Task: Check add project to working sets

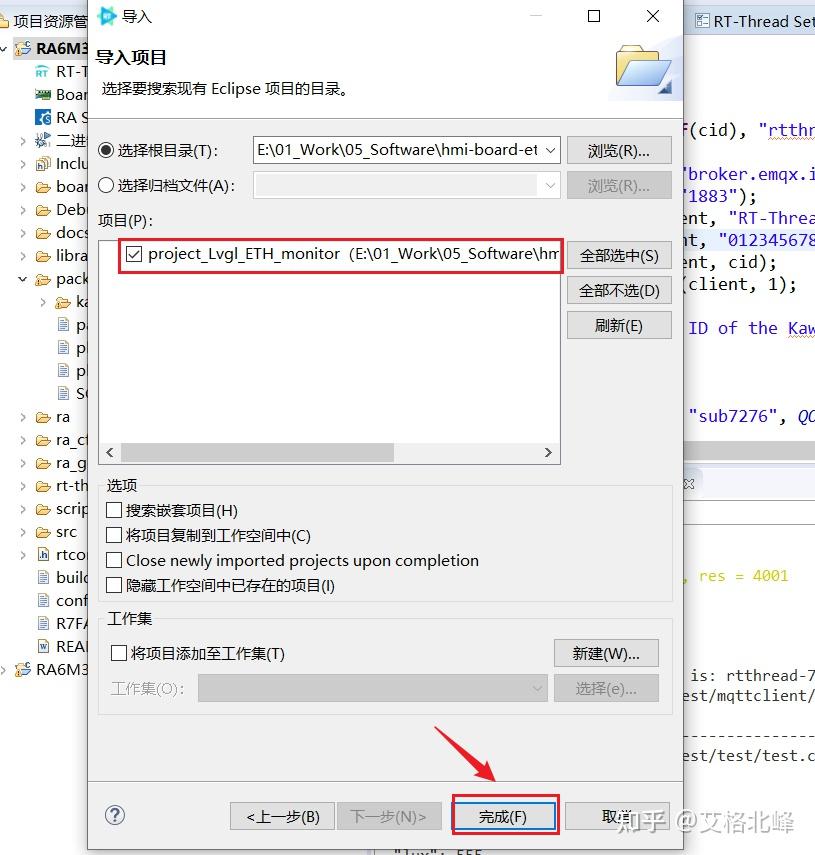Action: [118, 653]
